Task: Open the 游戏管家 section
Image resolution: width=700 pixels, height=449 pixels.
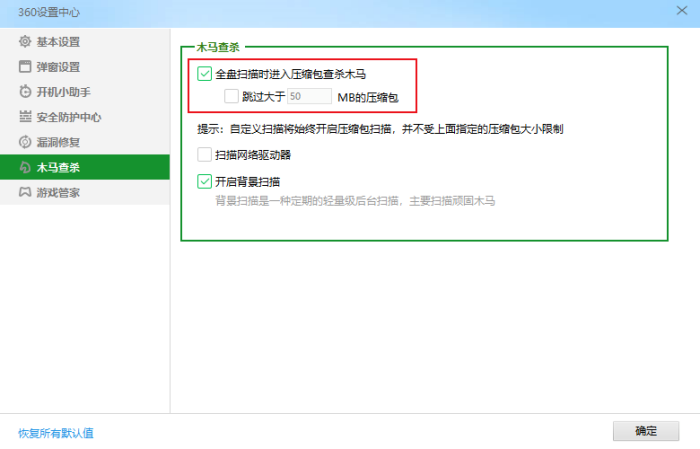Action: click(x=85, y=192)
